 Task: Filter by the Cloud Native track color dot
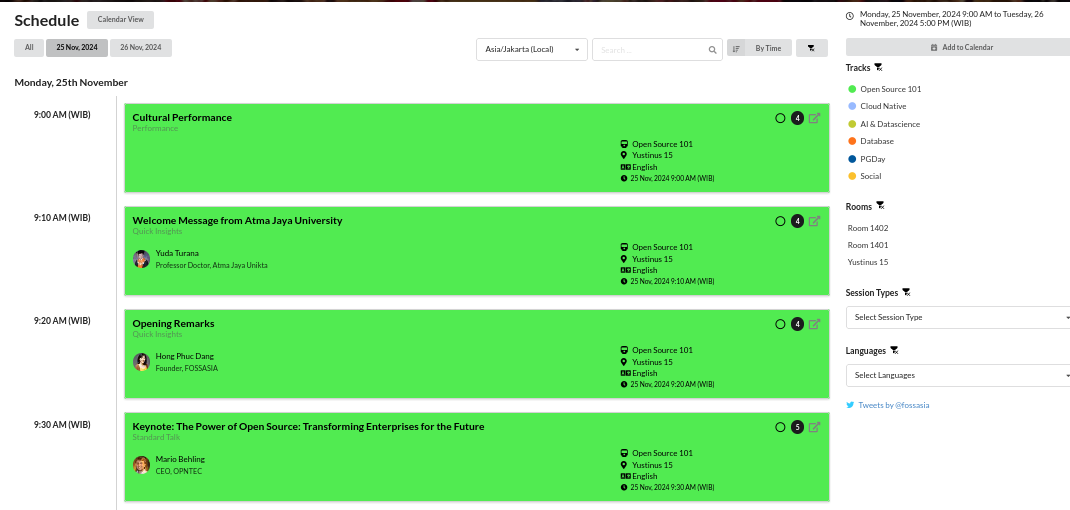(x=852, y=106)
